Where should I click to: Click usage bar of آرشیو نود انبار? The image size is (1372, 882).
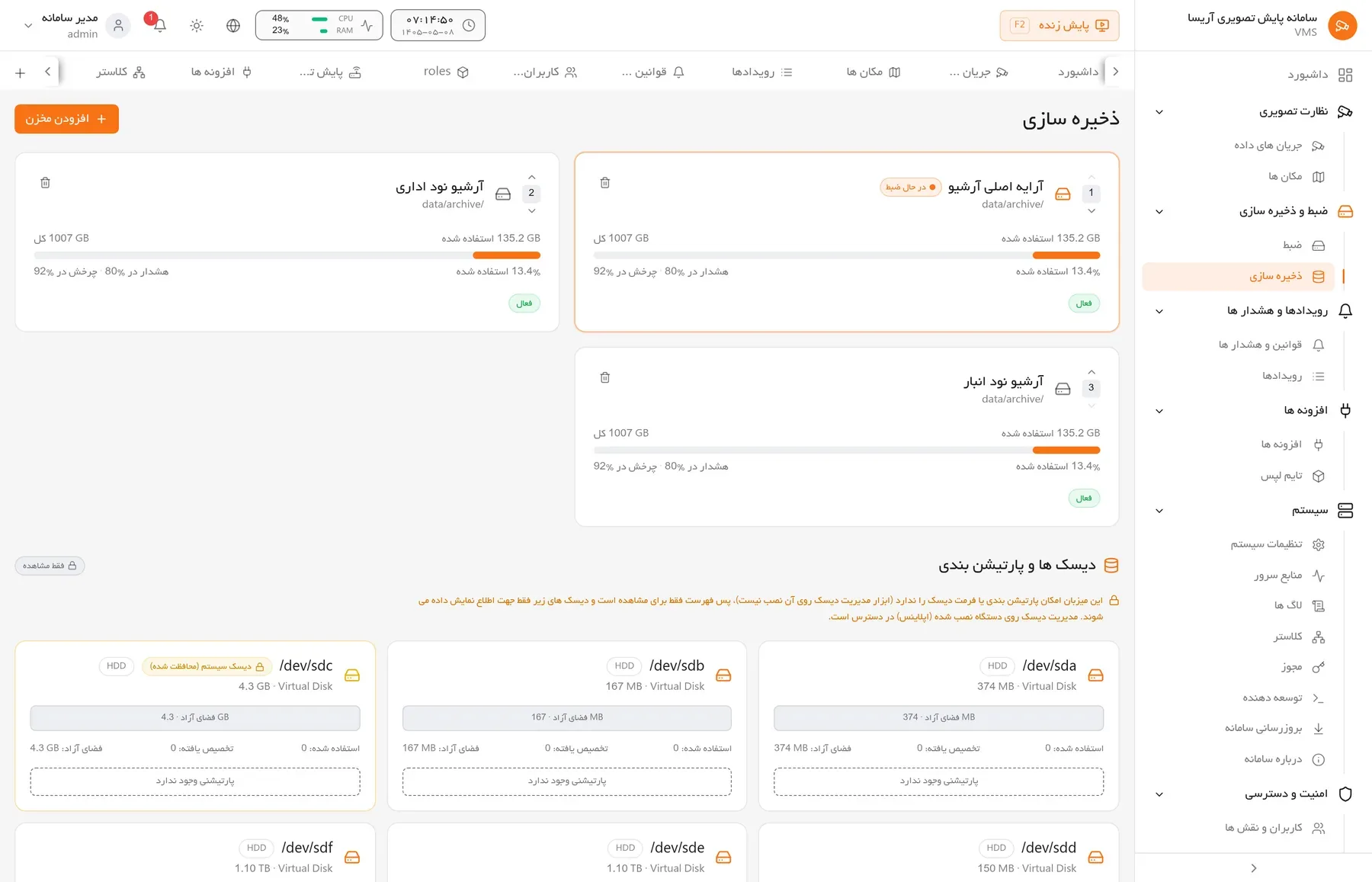[x=847, y=451]
